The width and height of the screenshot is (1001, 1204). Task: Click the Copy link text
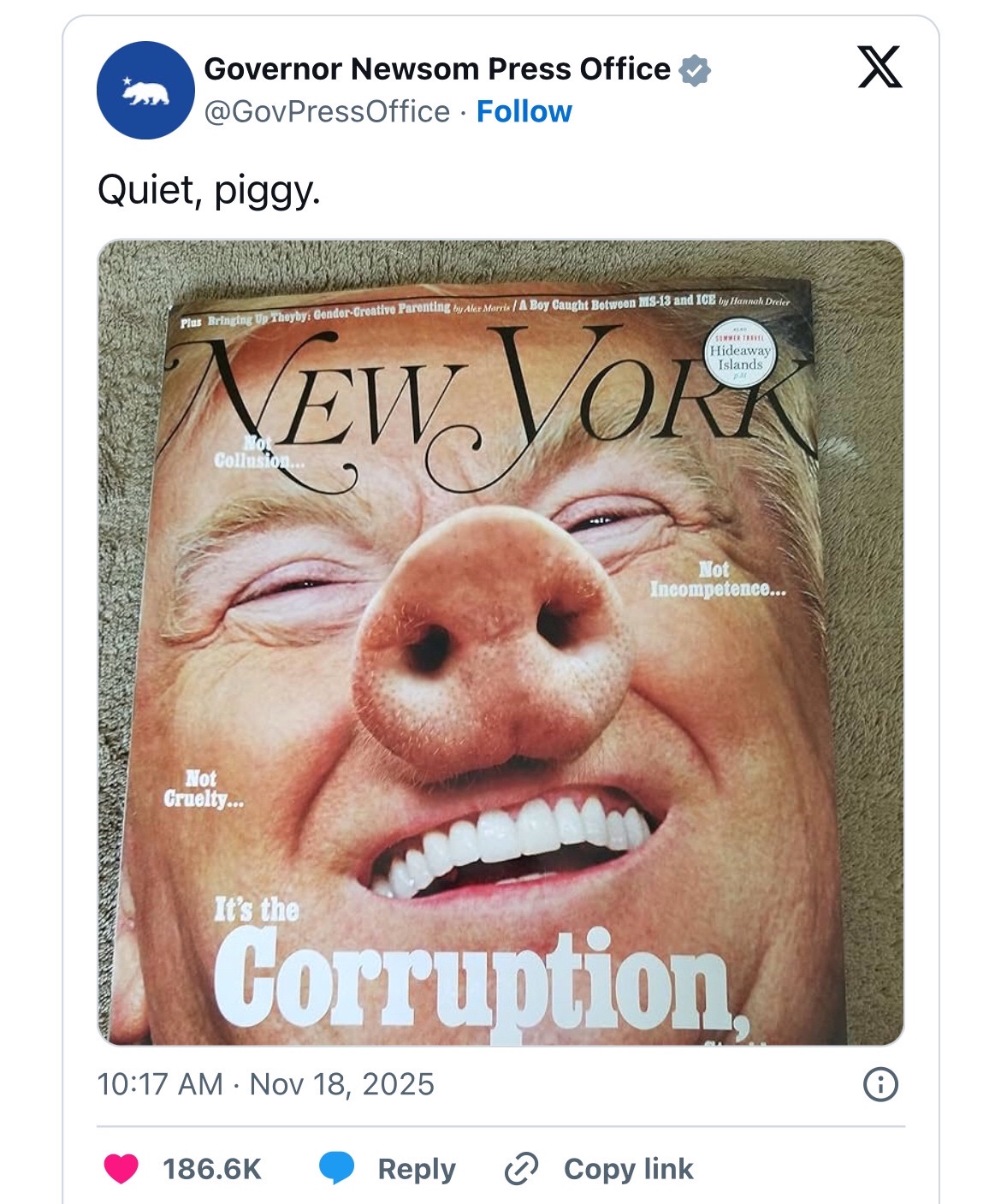(628, 1168)
